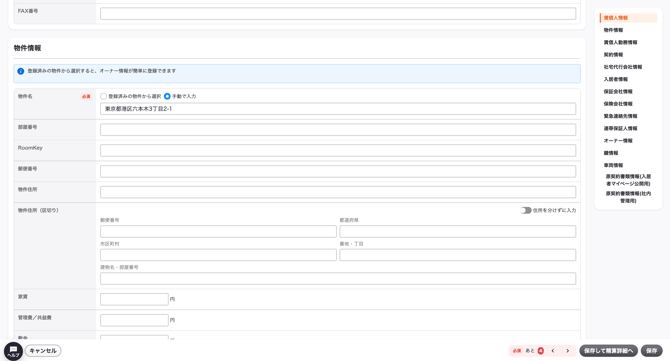The height and width of the screenshot is (361, 670).
Task: Open オーナー情報 in the side navigation
Action: (x=618, y=141)
